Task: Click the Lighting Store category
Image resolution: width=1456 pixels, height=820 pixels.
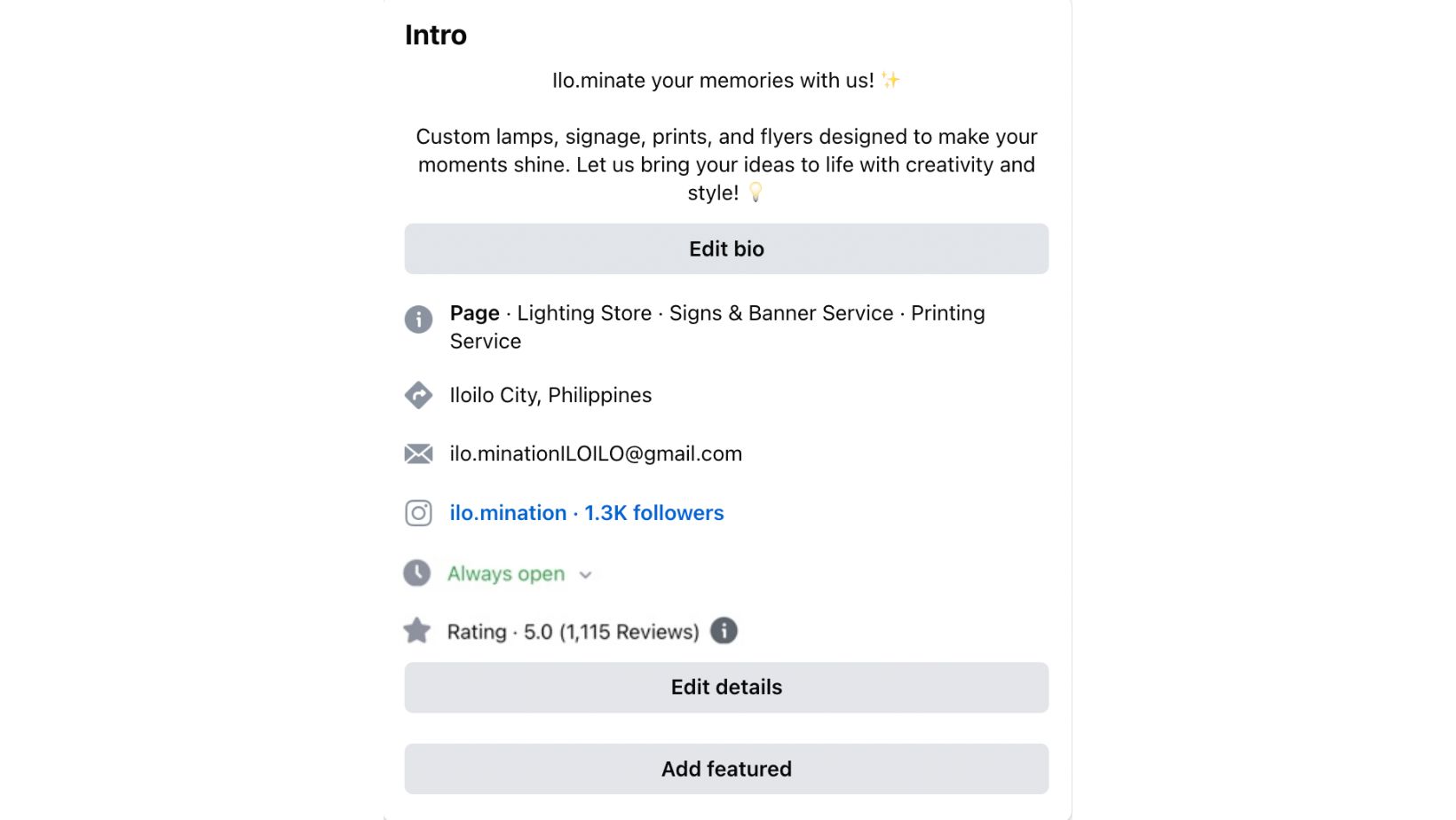Action: click(584, 313)
